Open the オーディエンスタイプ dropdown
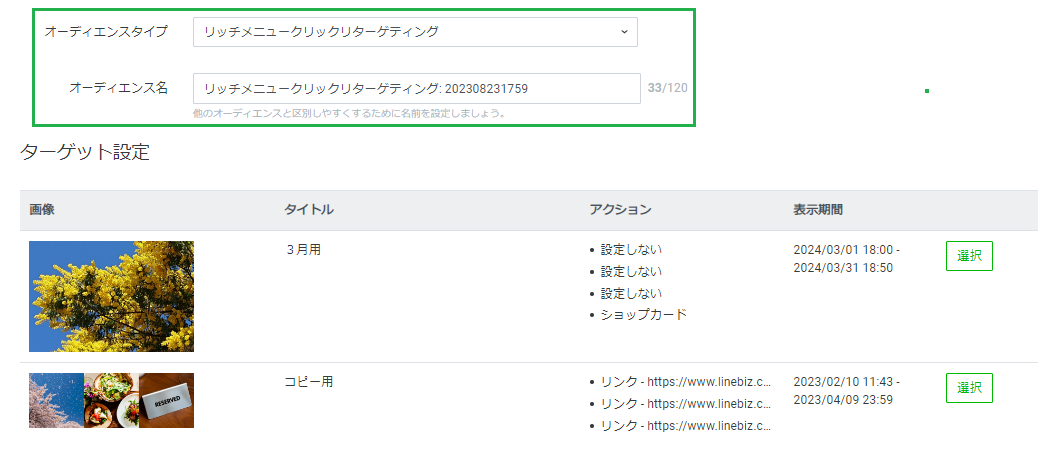The height and width of the screenshot is (461, 1053). [x=414, y=32]
